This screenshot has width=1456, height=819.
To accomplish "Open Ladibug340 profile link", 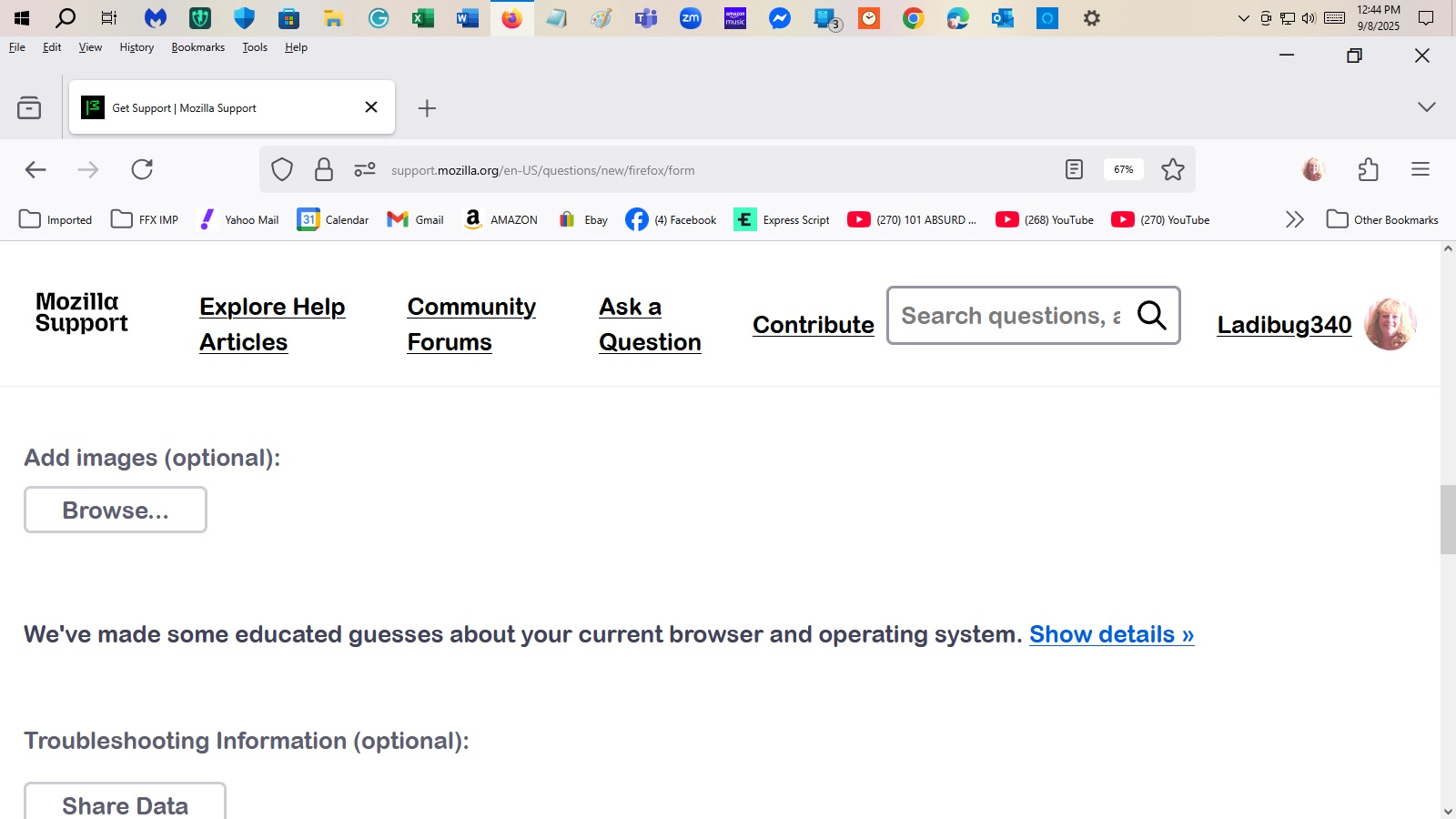I will 1284,325.
